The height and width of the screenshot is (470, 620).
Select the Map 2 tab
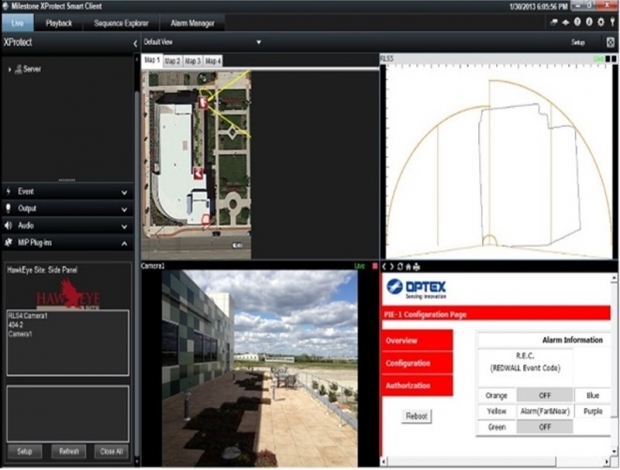(x=172, y=61)
